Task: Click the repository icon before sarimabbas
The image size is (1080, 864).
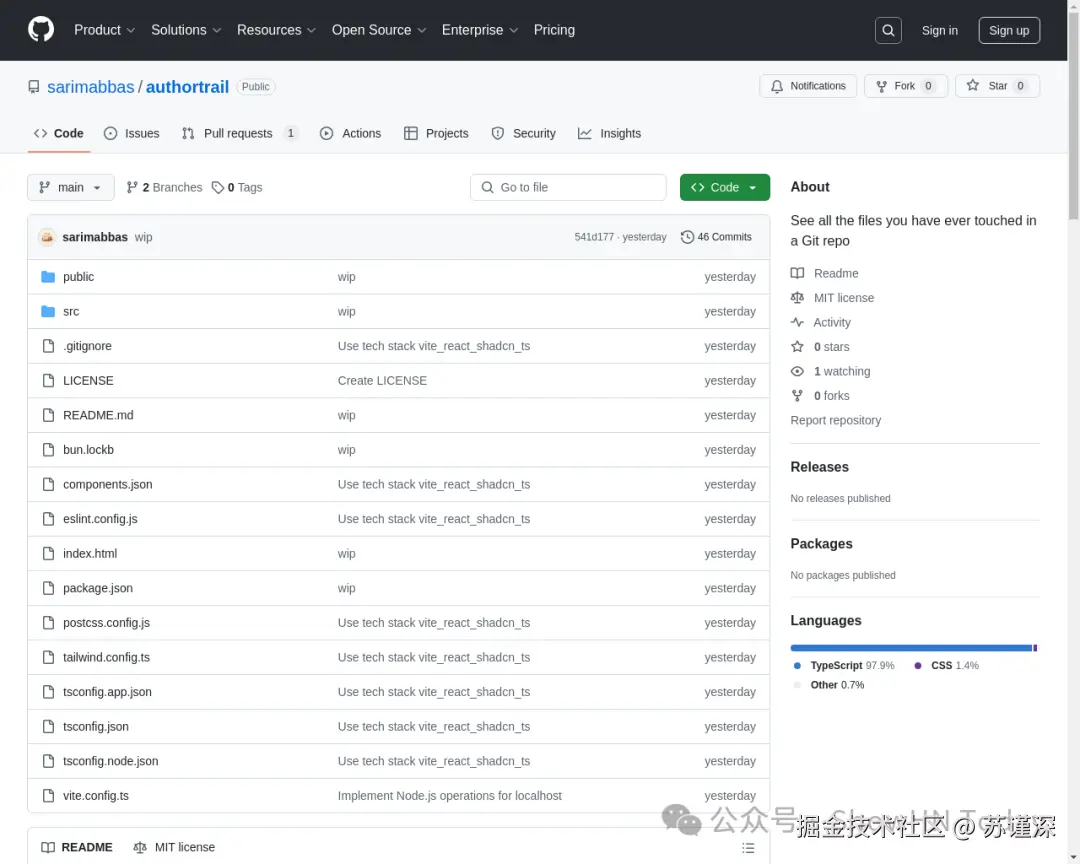Action: click(x=33, y=87)
